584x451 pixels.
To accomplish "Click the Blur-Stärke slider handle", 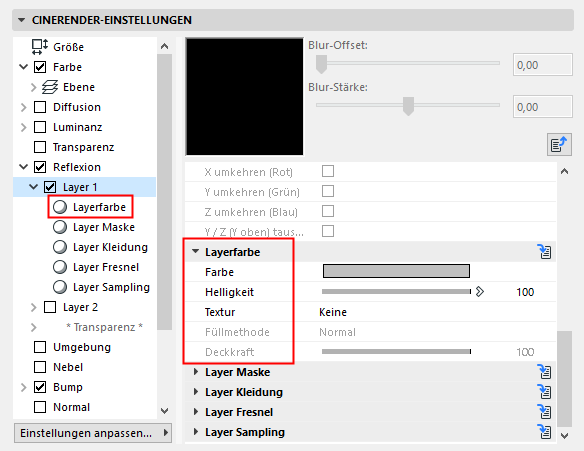I will click(409, 106).
